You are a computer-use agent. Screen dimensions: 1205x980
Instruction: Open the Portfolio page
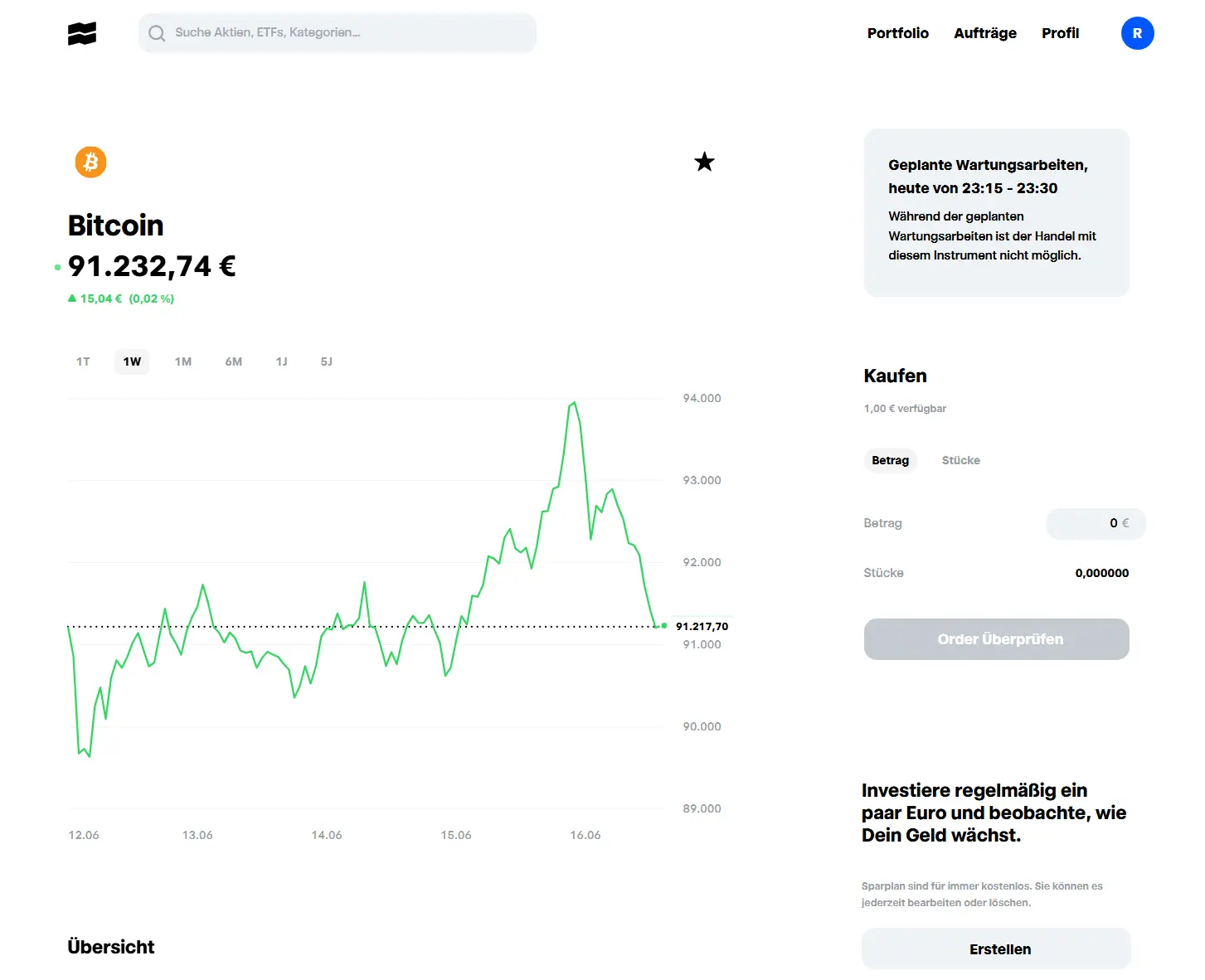pos(897,33)
